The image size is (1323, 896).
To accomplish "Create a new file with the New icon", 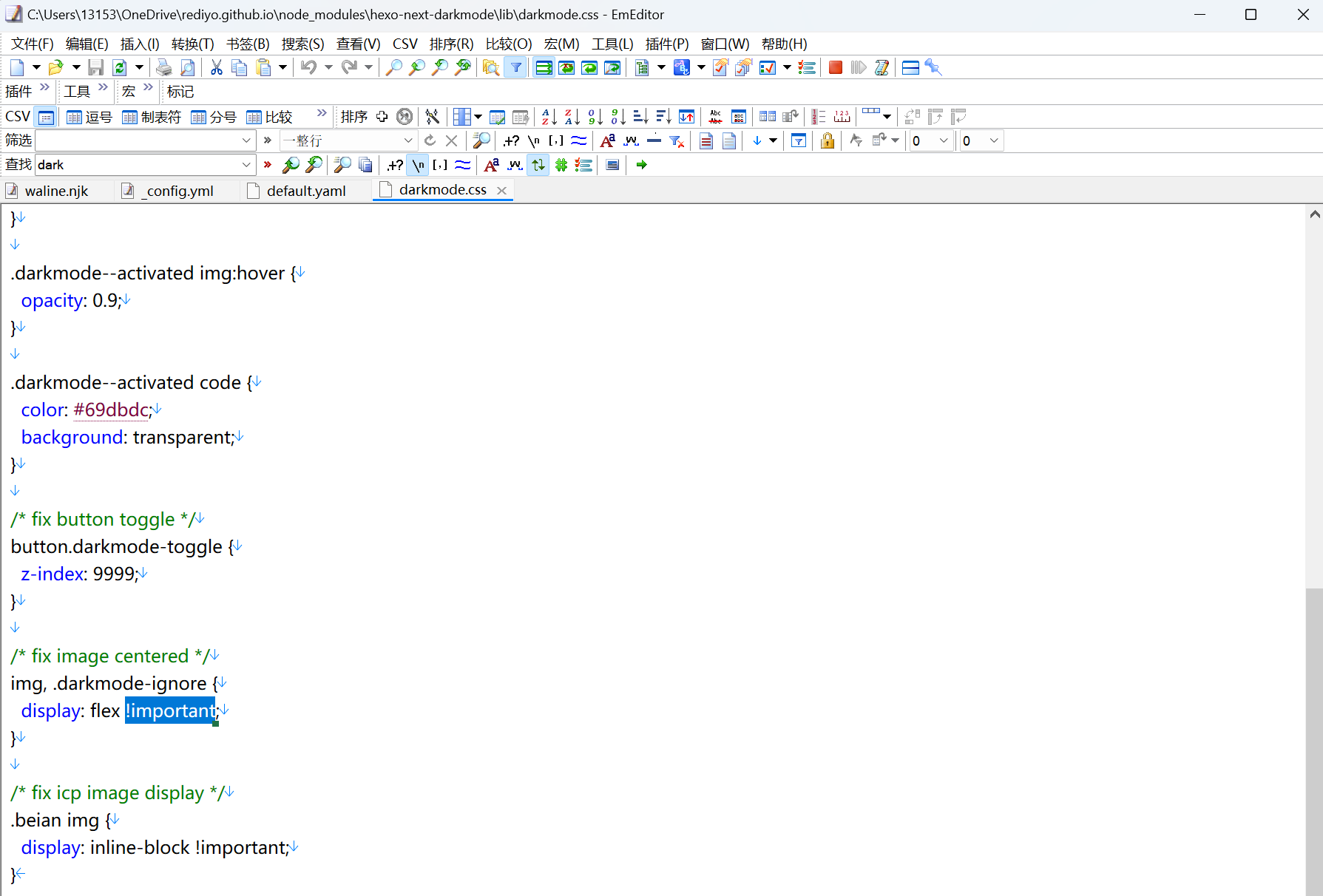I will click(17, 68).
